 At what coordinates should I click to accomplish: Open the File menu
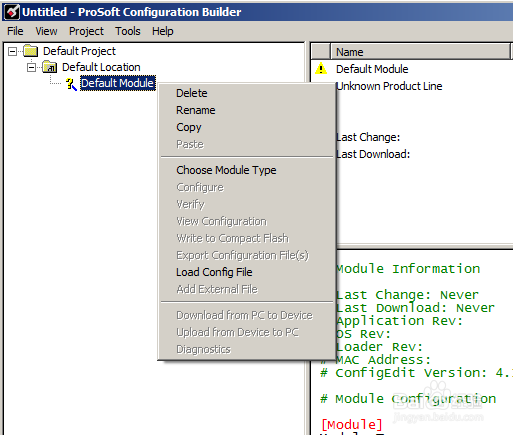tap(15, 31)
